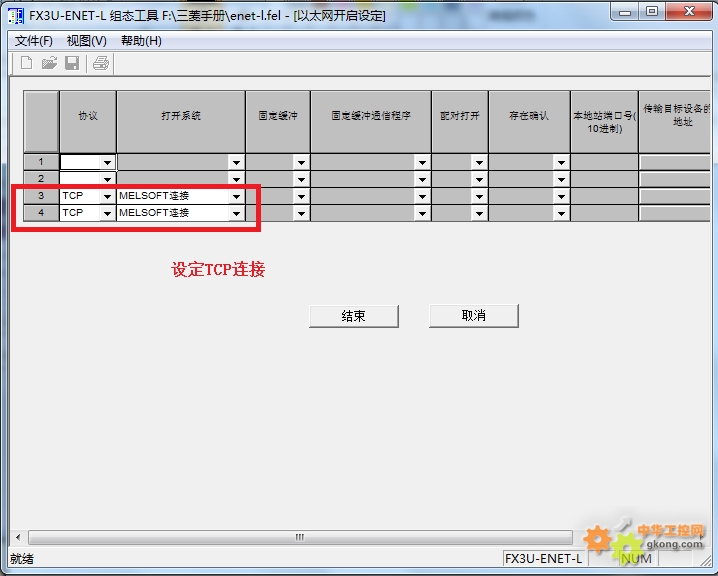Click the FX3U-ENET-L status bar pane
Image resolution: width=718 pixels, height=576 pixels.
click(543, 559)
